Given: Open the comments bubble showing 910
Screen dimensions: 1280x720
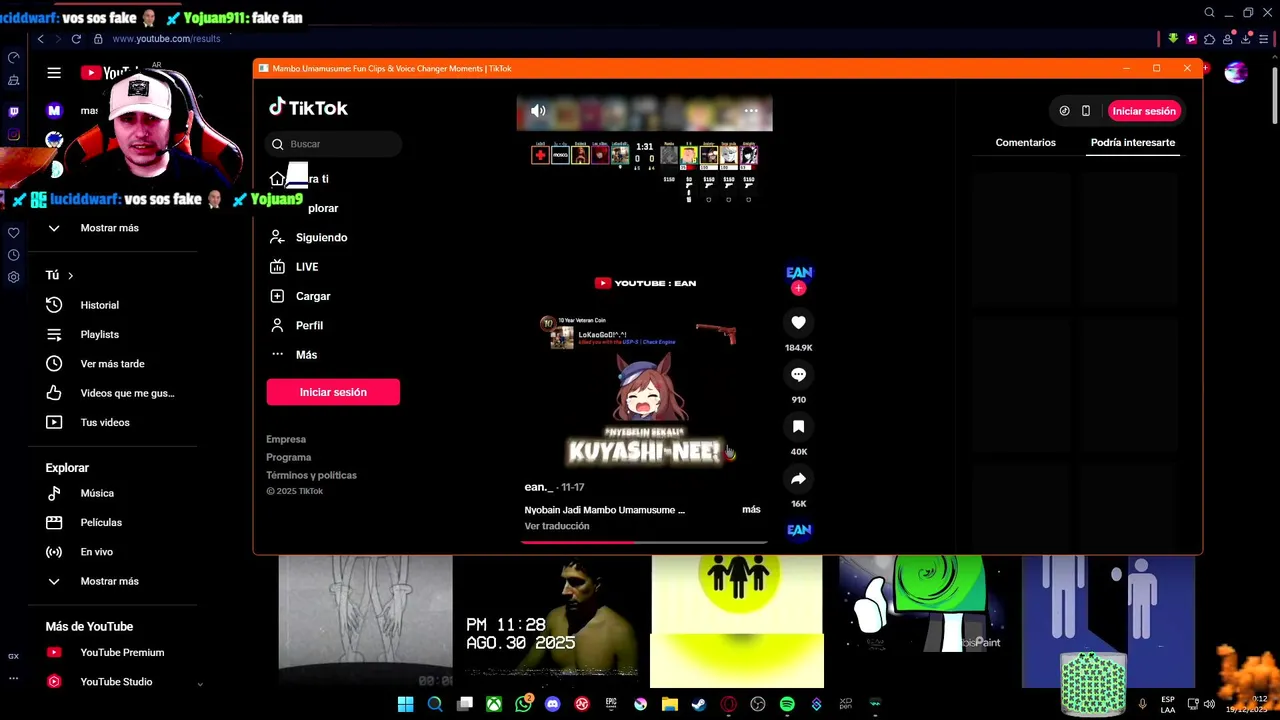Looking at the screenshot, I should [x=798, y=374].
